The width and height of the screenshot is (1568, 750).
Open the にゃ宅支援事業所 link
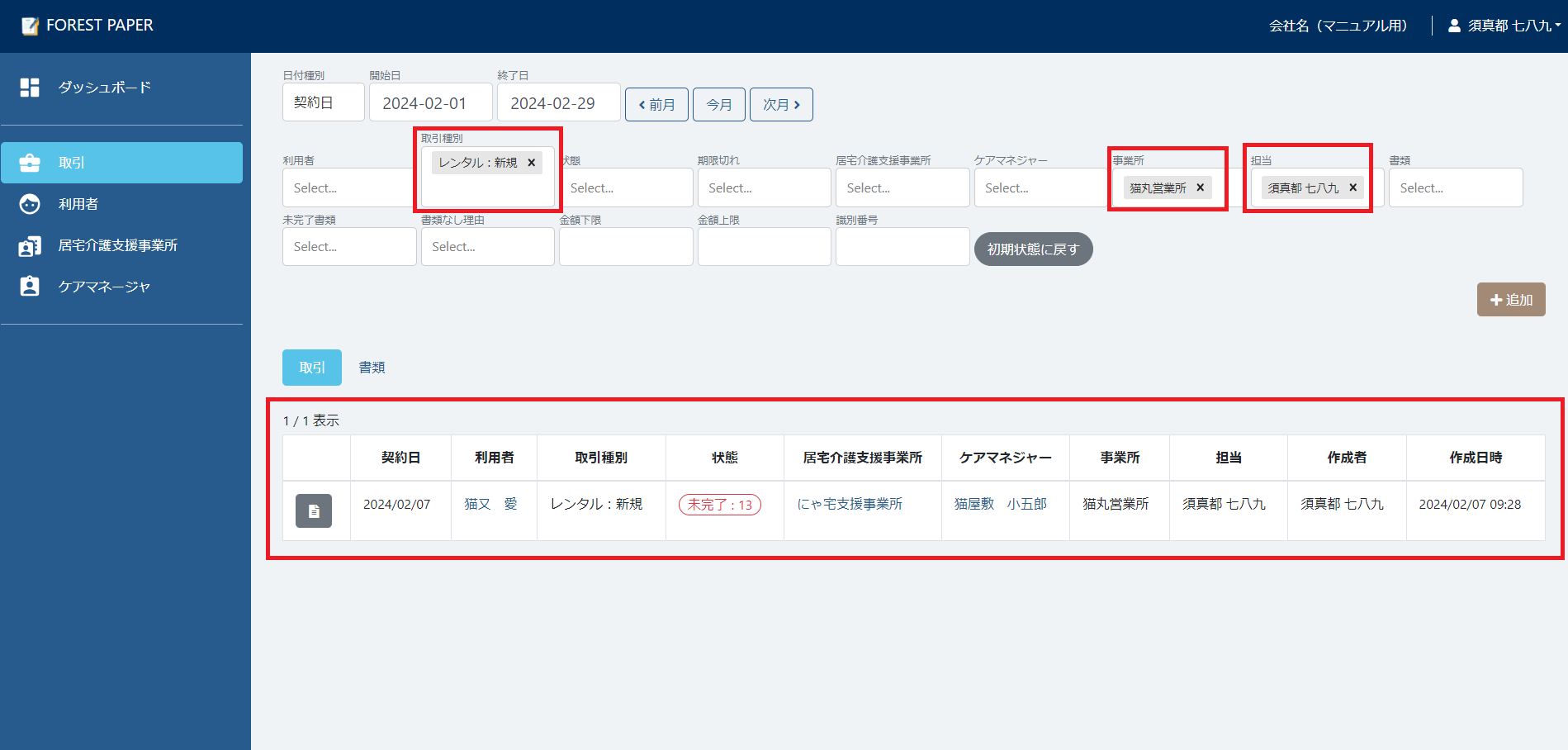click(850, 504)
